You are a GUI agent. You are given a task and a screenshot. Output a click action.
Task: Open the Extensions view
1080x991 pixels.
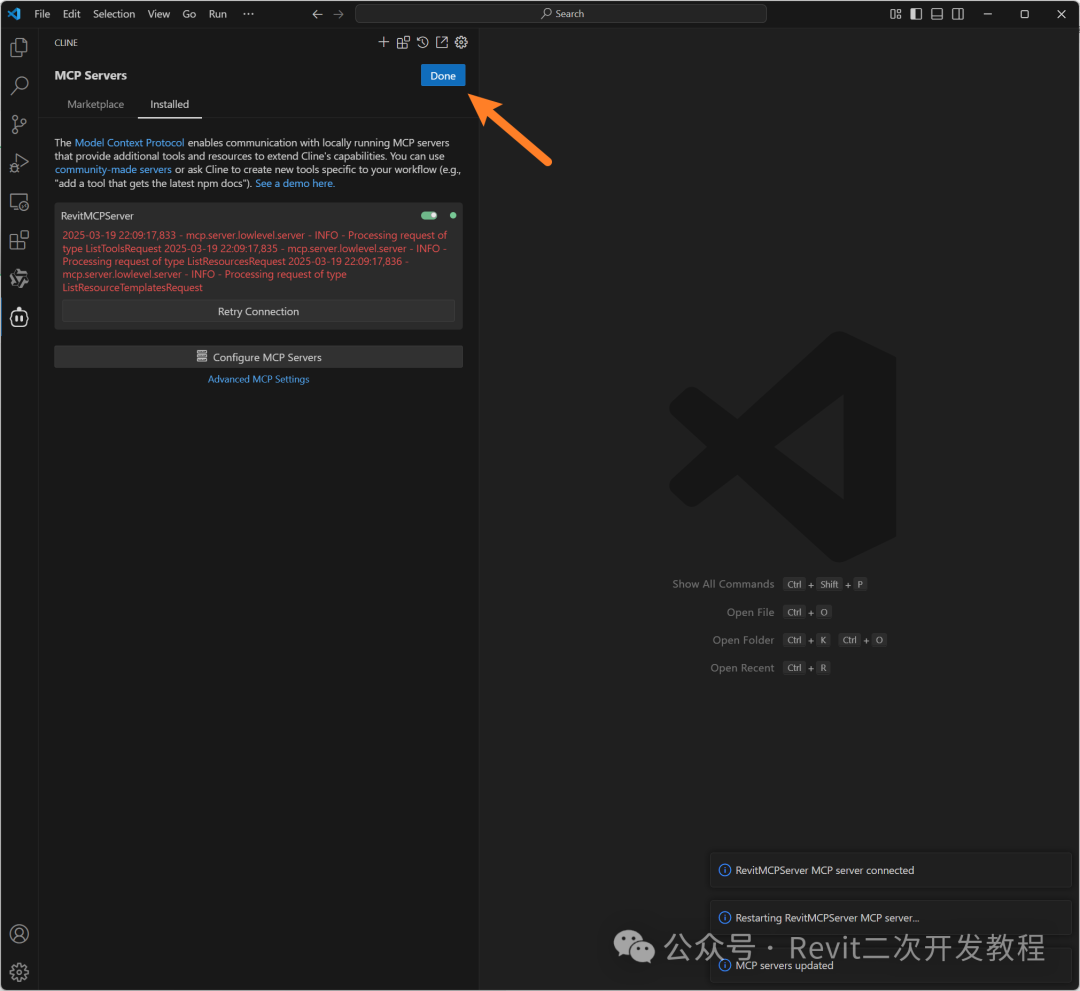click(19, 240)
